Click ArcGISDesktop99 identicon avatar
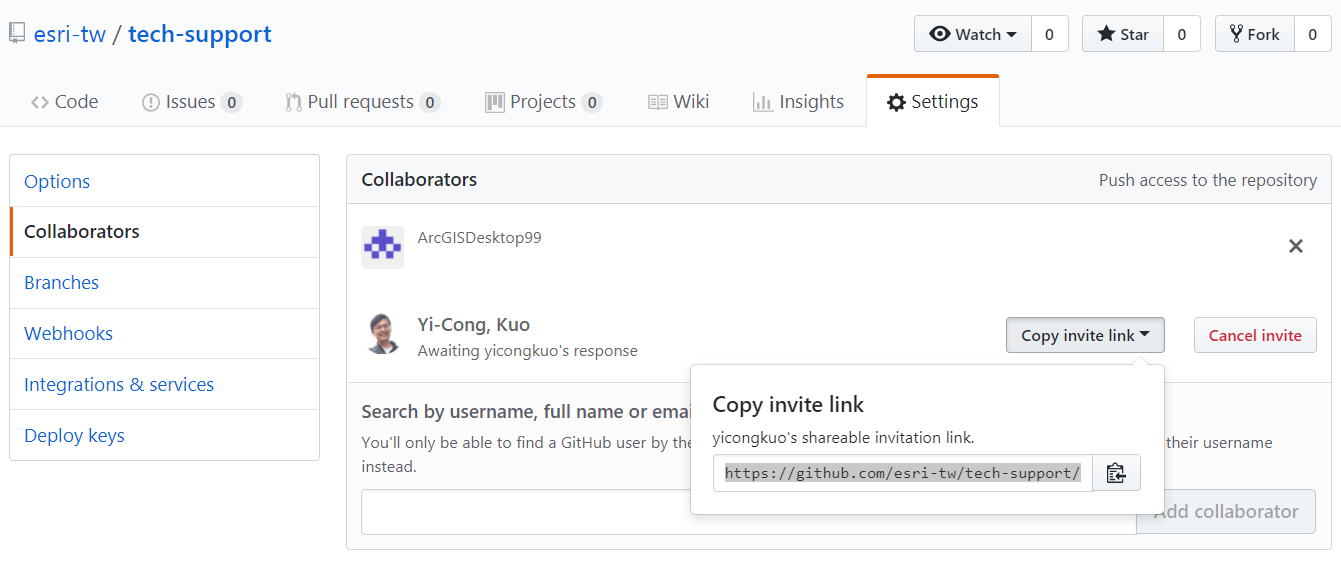This screenshot has width=1341, height=566. click(382, 247)
